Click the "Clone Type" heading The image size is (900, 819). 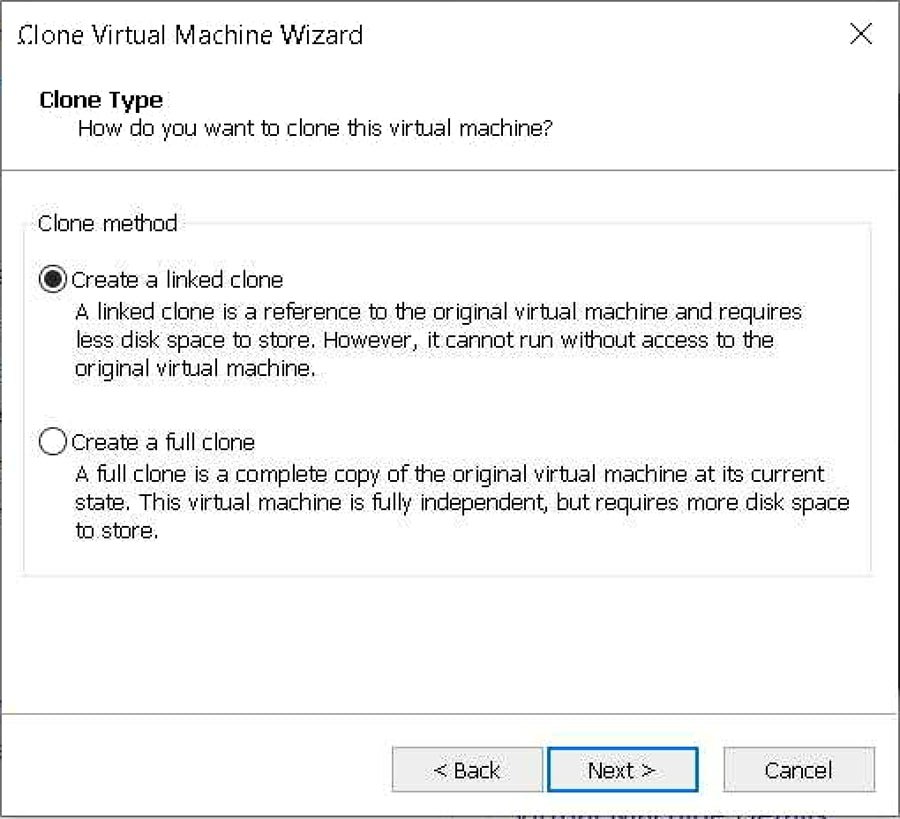pyautogui.click(x=101, y=100)
